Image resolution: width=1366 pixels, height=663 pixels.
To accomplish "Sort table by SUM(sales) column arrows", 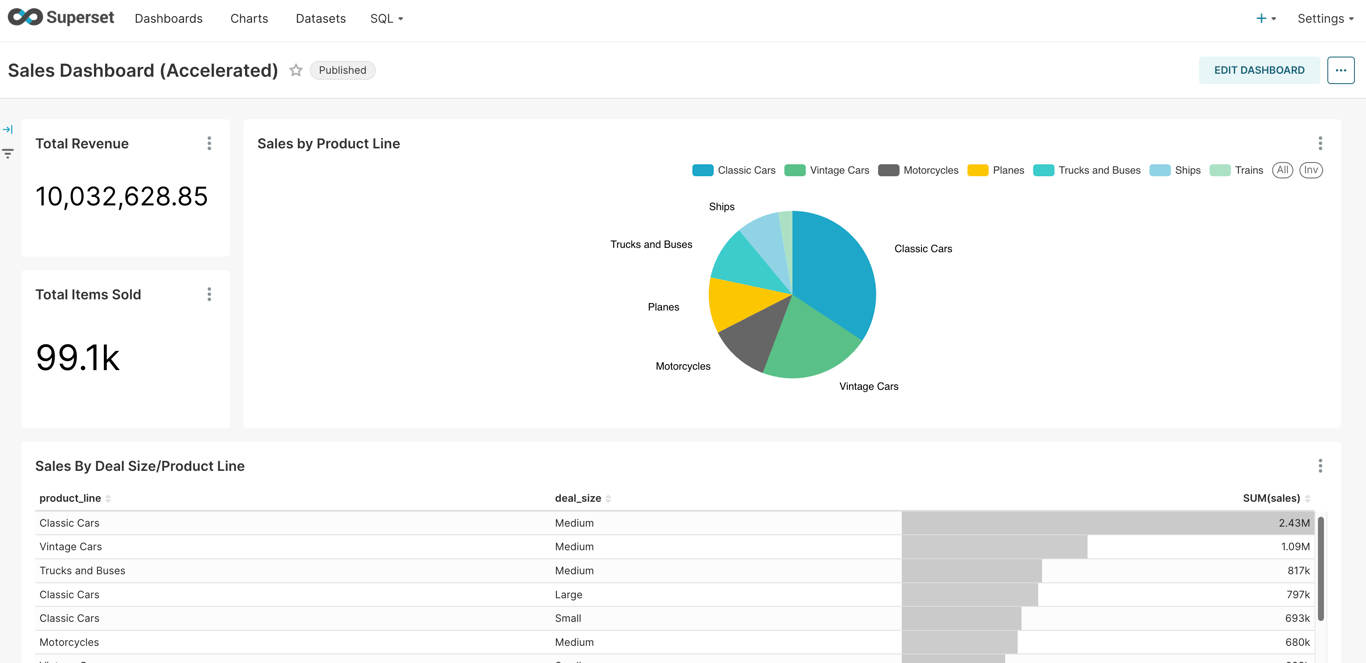I will [x=1307, y=498].
